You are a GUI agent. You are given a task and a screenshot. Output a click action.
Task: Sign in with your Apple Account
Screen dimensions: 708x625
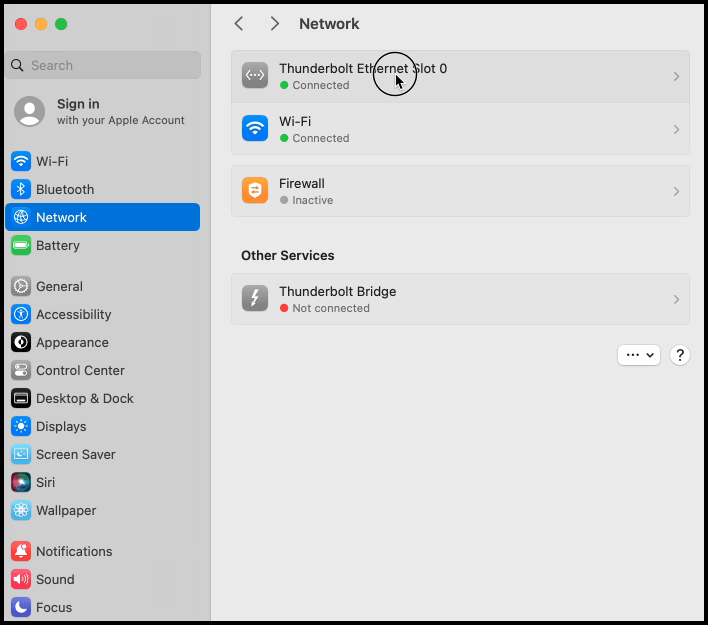click(x=100, y=111)
